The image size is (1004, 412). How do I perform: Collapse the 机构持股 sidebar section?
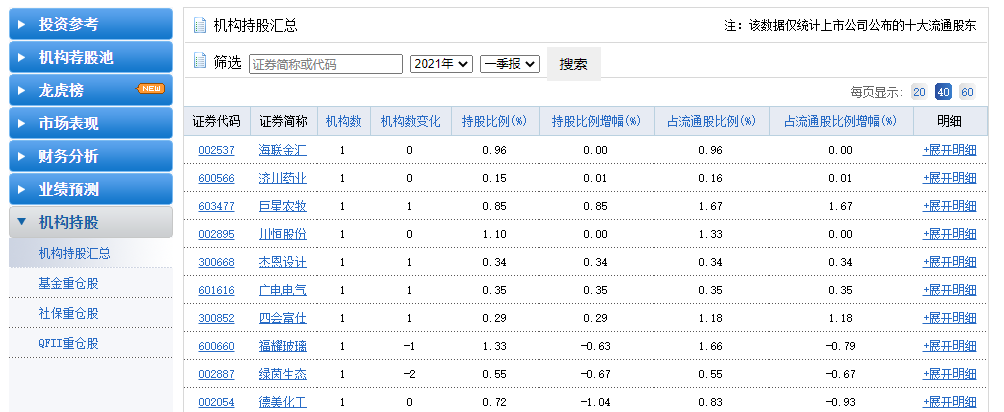[91, 222]
